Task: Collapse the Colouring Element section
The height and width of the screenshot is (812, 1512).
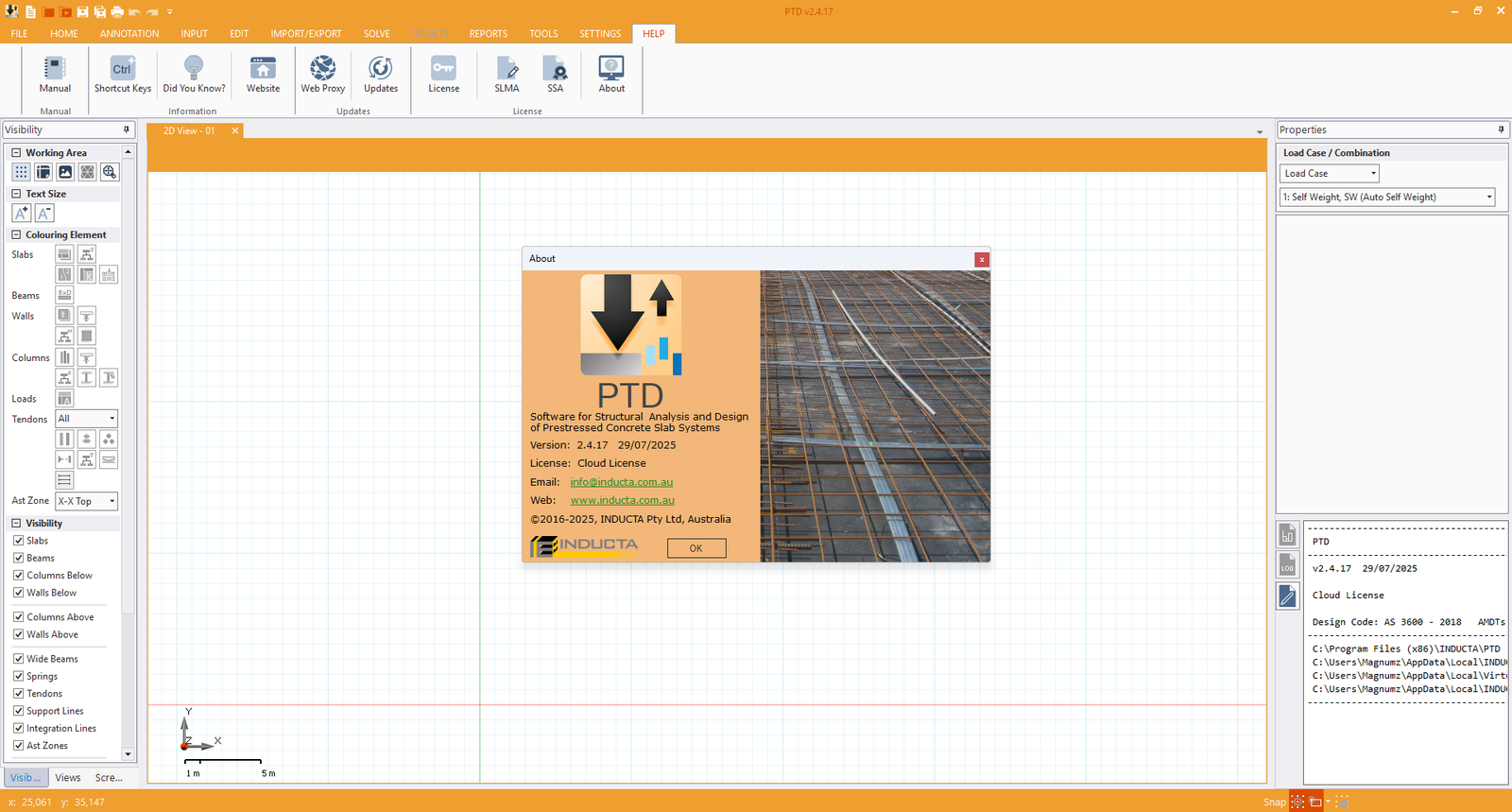Action: (x=16, y=234)
